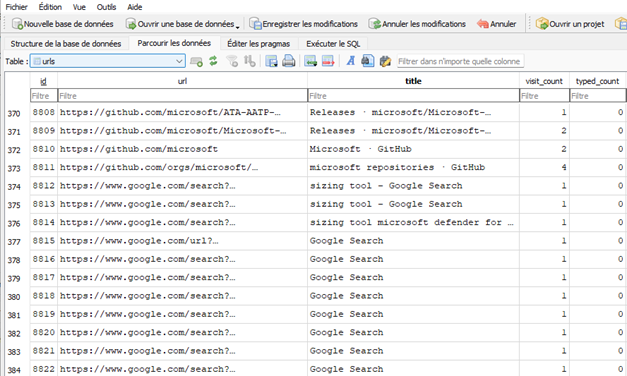Click the cell with id 8808
The width and height of the screenshot is (627, 376).
point(44,112)
